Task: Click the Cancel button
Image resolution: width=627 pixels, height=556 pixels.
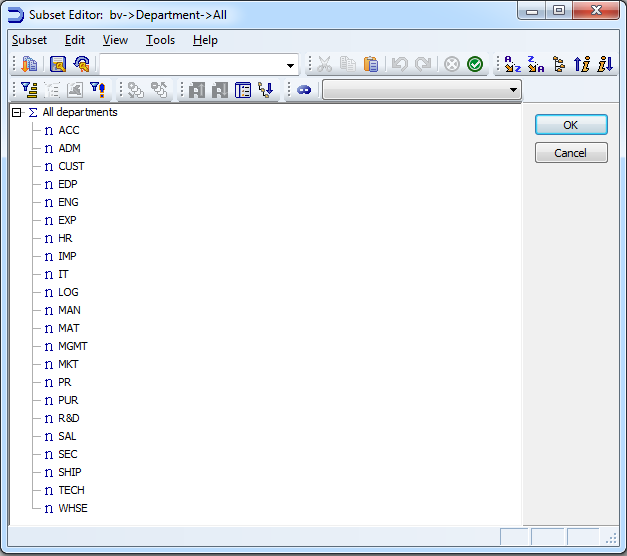Action: pos(571,153)
